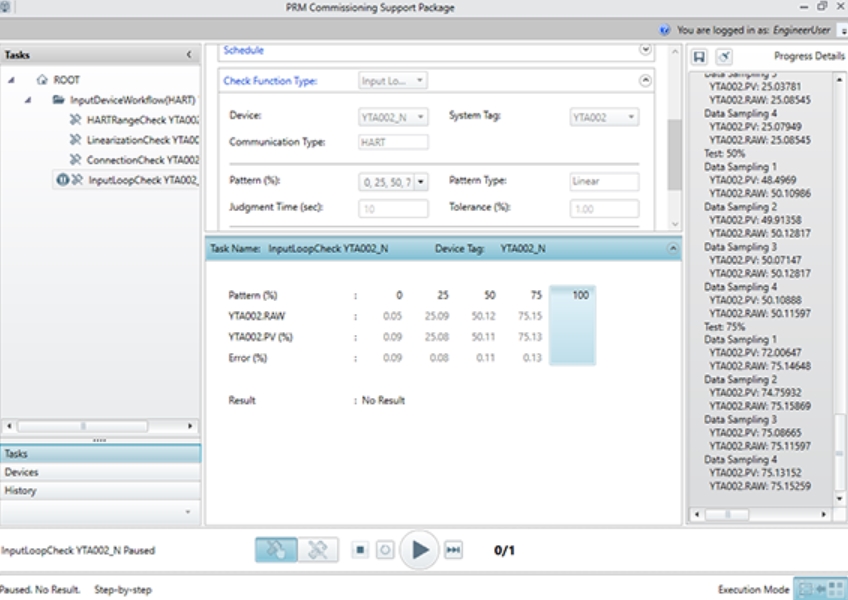Switch to the Tasks pane
This screenshot has width=848, height=600.
point(101,453)
